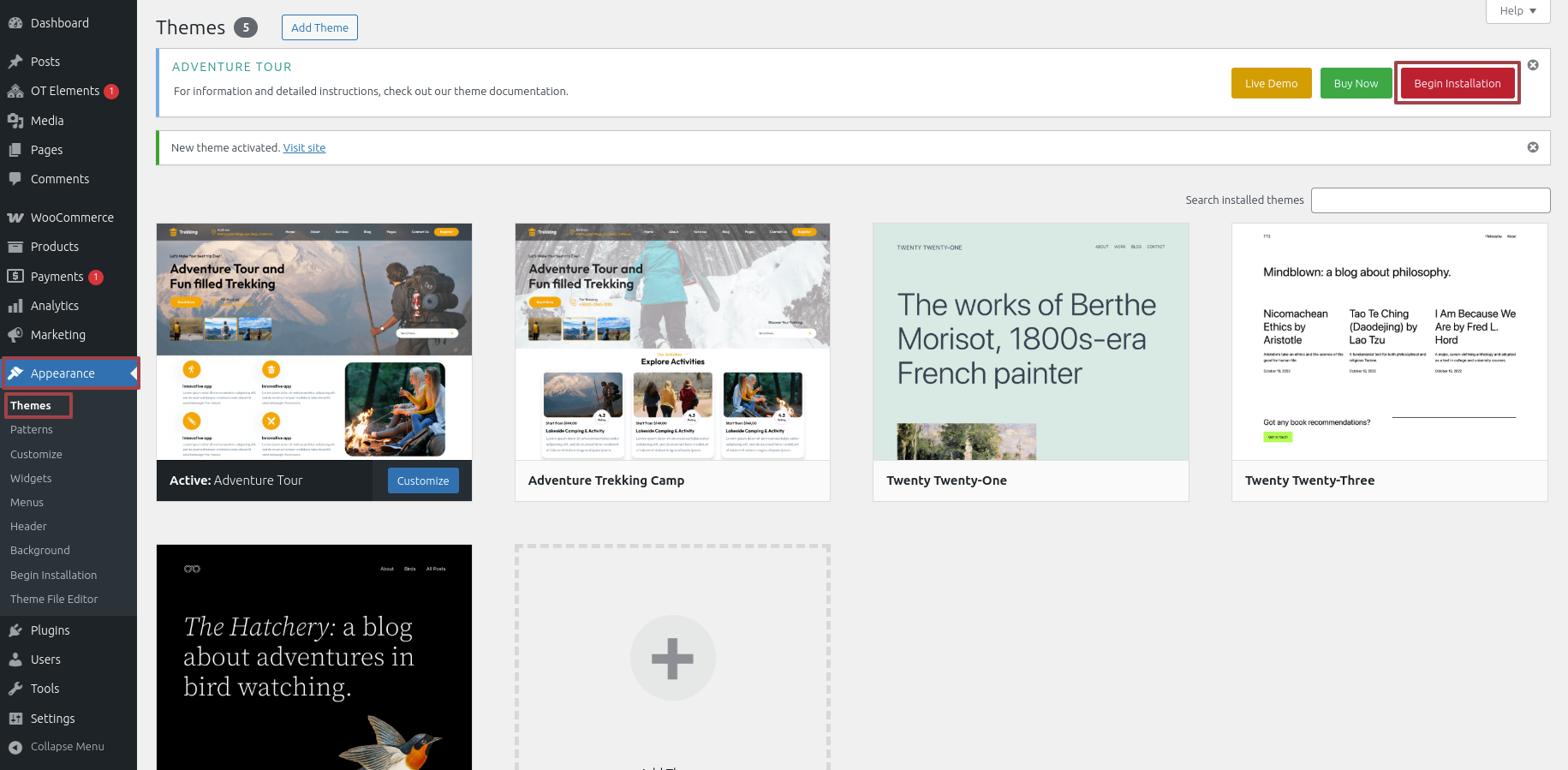Open Customize in Appearance submenu
This screenshot has height=770, width=1568.
click(36, 454)
